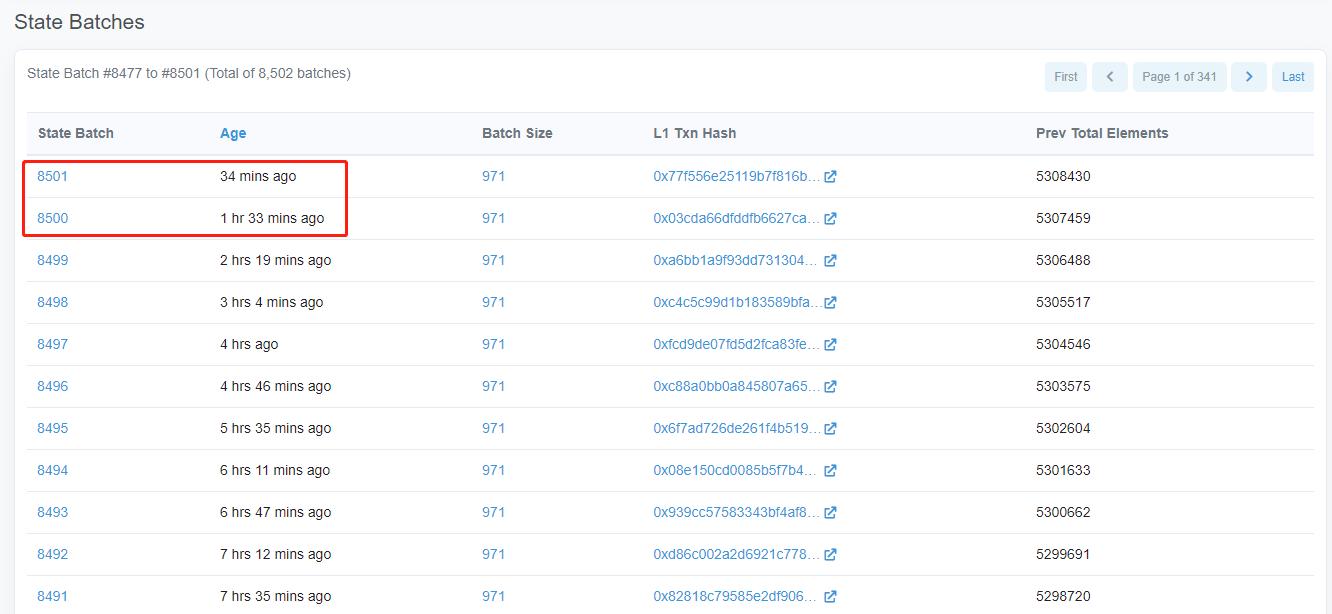Click external link icon next to 0xc4c5c99d1b183589bfa

830,303
